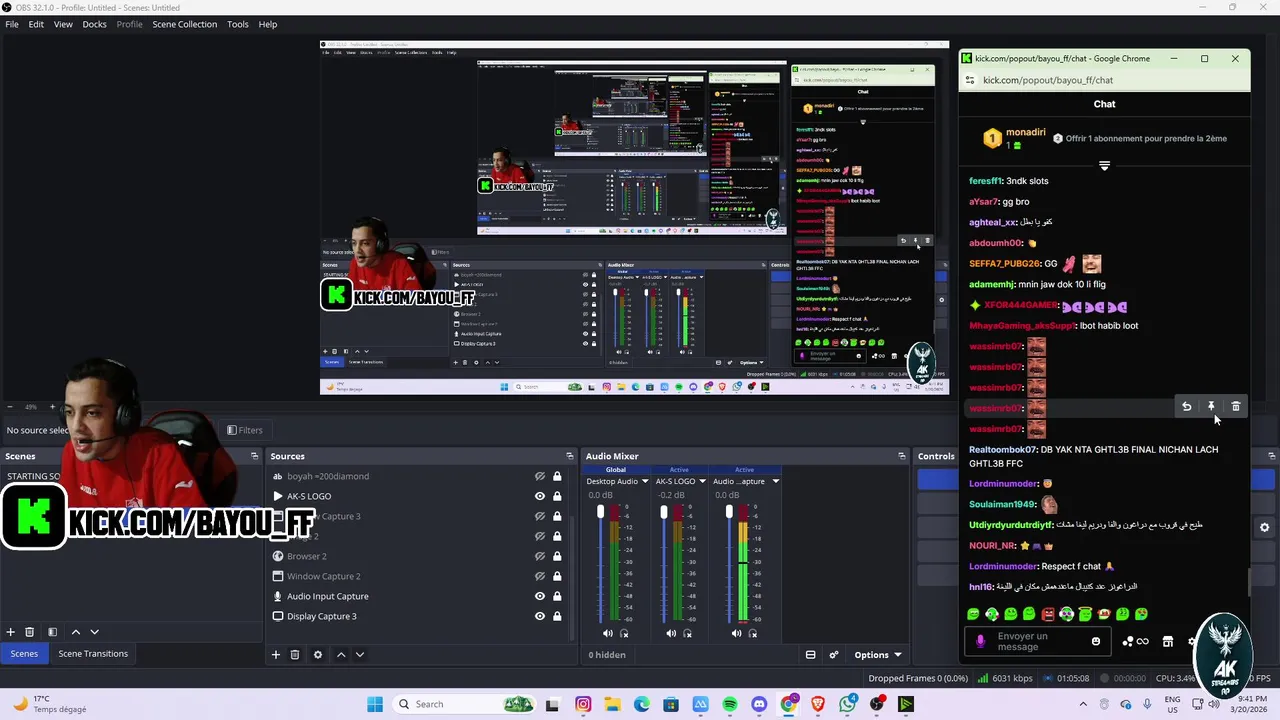Move source up in Sources toolbar
Screen dimensions: 1280x720
(341, 655)
